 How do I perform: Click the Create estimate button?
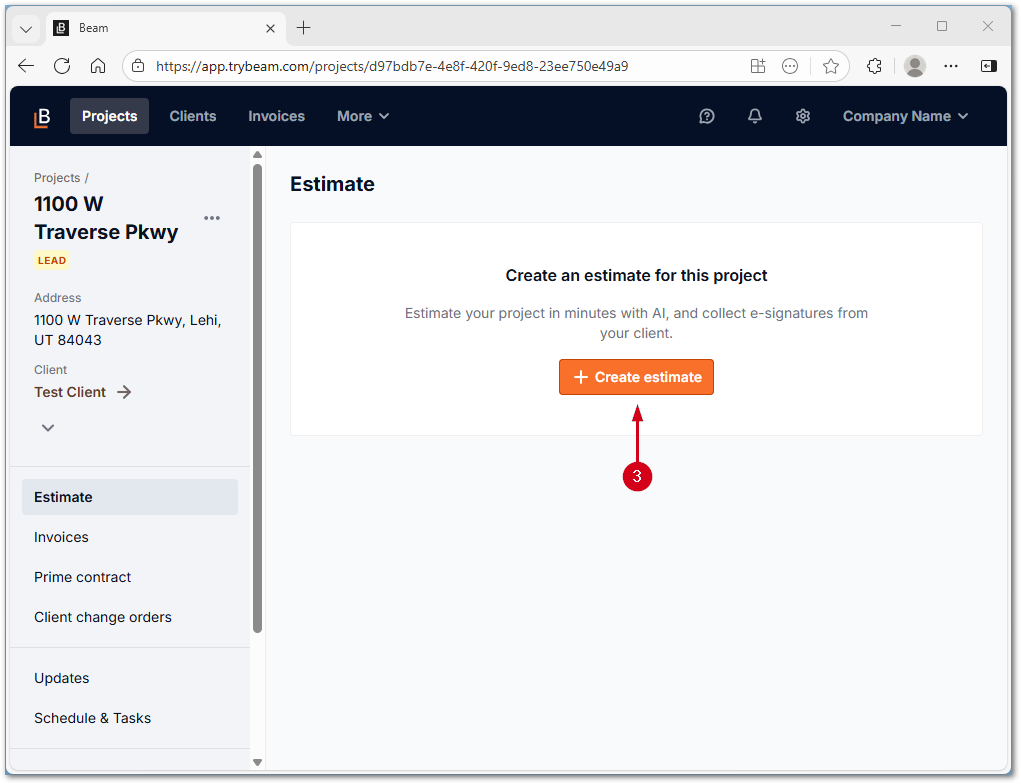[x=636, y=377]
